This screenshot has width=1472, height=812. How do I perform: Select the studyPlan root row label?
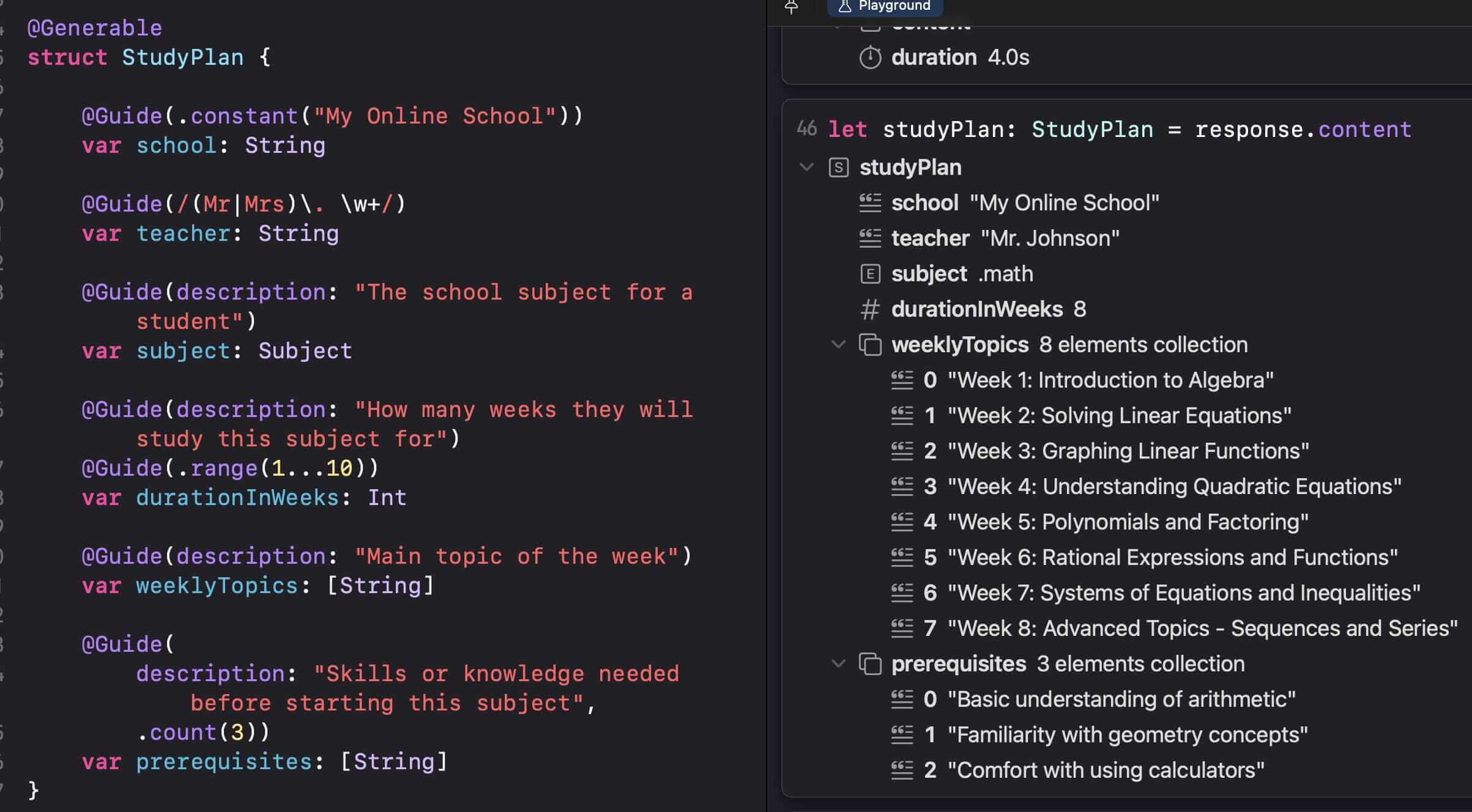pos(910,168)
